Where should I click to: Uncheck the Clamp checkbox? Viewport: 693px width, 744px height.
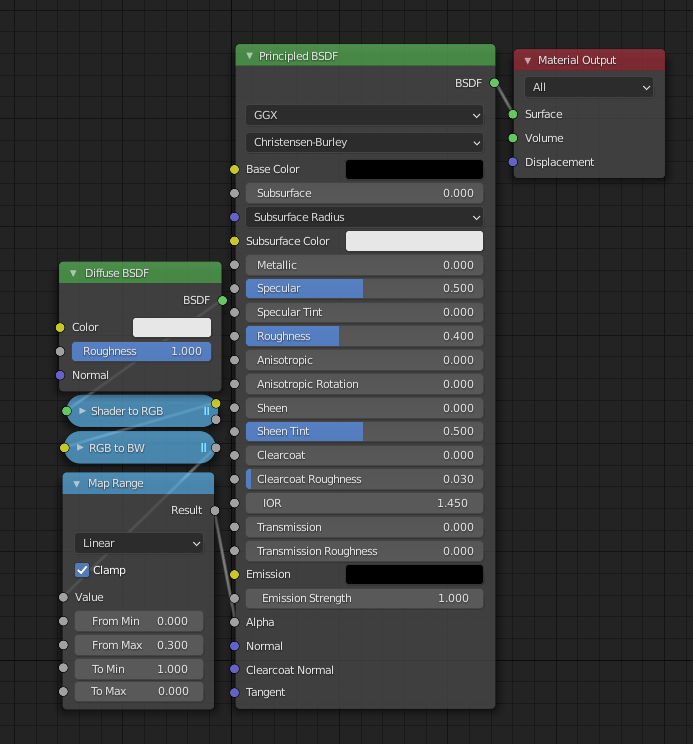pos(82,570)
